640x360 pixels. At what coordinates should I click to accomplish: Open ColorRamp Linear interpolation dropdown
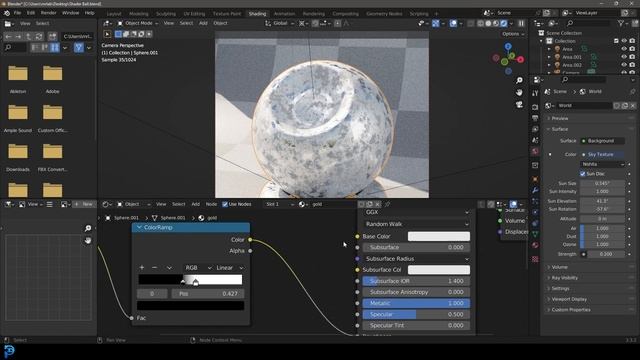(x=229, y=268)
